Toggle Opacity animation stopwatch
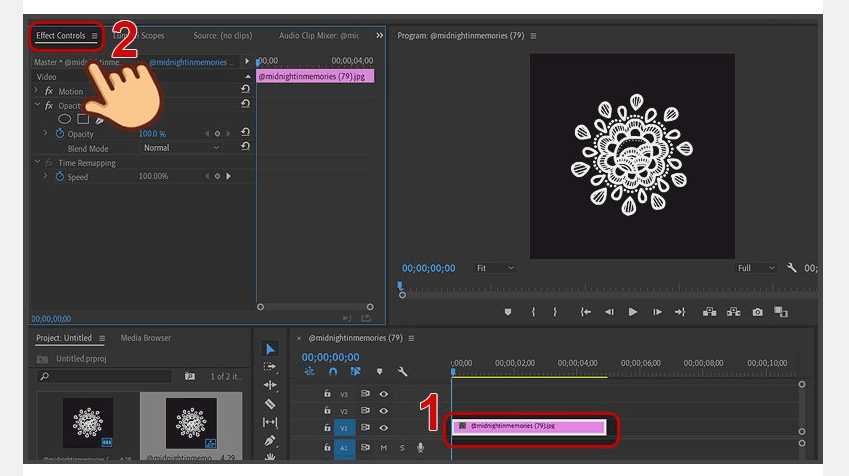Image resolution: width=849 pixels, height=476 pixels. click(x=60, y=133)
